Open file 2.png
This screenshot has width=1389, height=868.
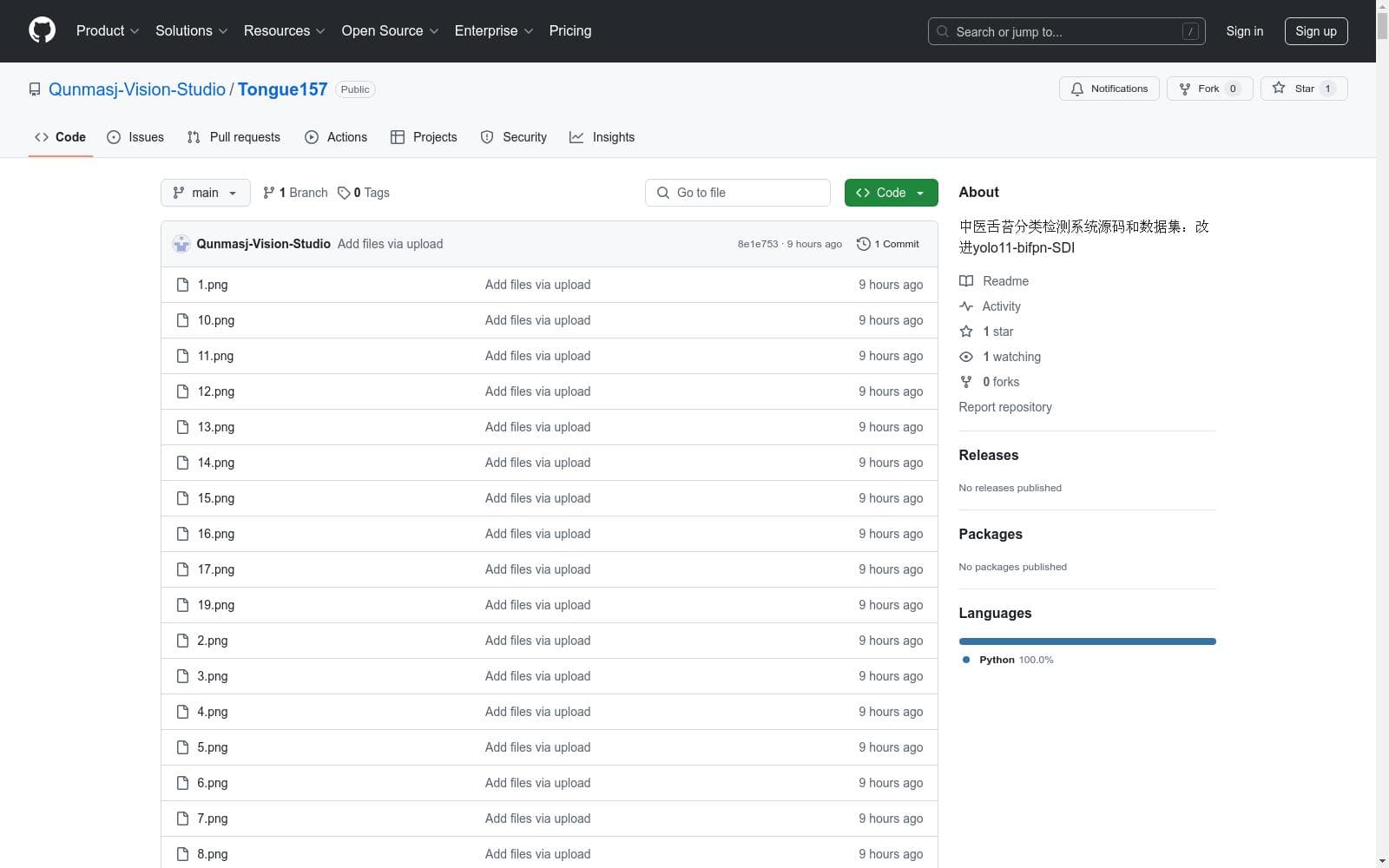coord(213,641)
